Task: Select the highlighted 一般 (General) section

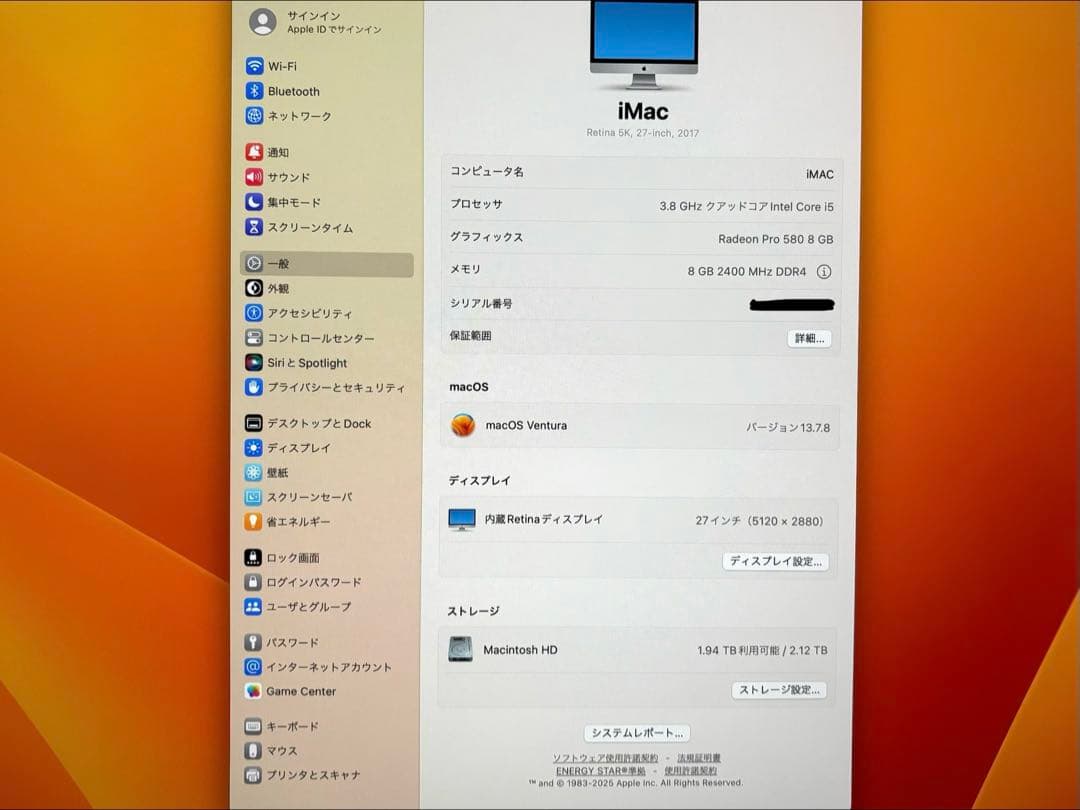Action: tap(280, 263)
